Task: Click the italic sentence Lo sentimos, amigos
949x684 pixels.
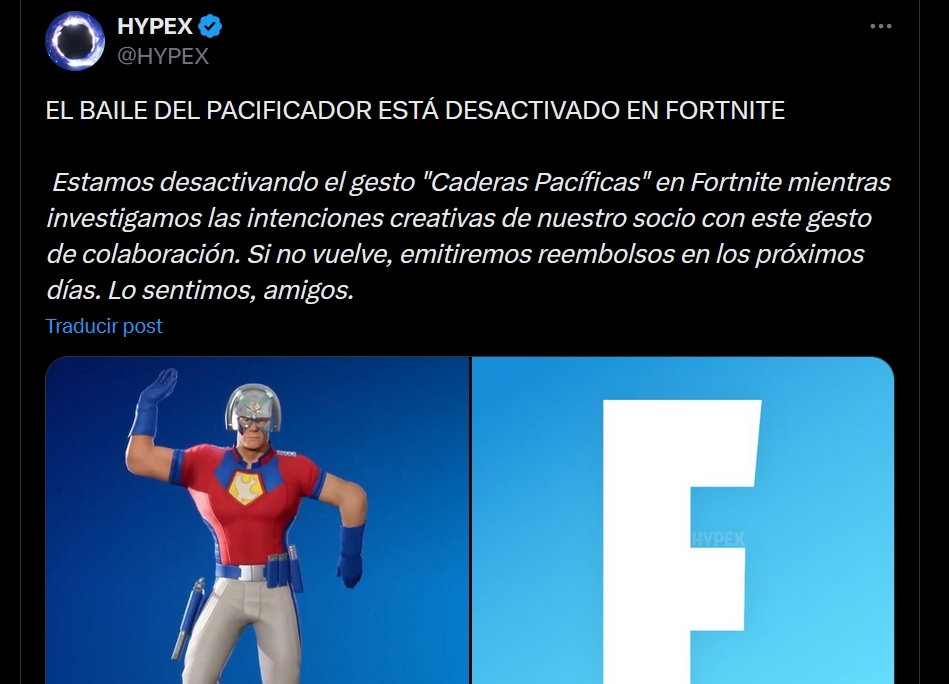Action: click(231, 291)
